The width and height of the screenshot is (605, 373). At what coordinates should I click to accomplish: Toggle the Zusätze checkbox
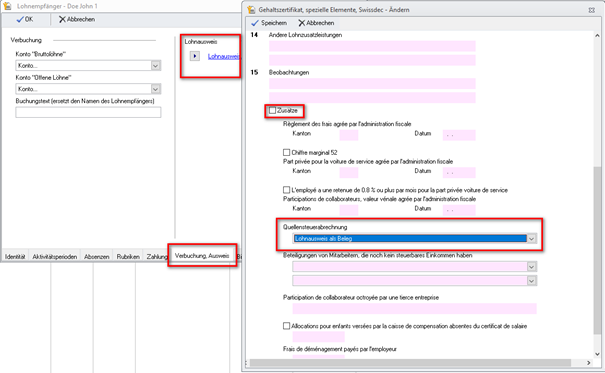coord(272,110)
